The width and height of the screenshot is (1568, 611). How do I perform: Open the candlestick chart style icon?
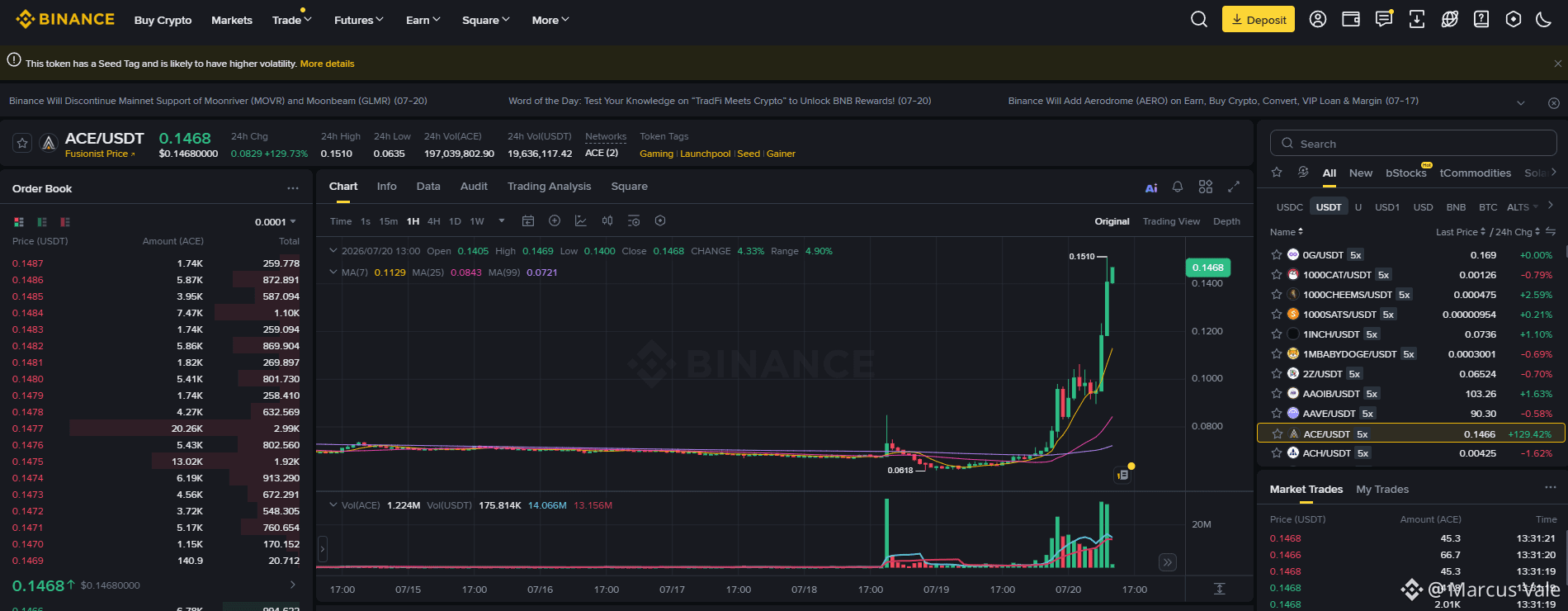point(607,220)
